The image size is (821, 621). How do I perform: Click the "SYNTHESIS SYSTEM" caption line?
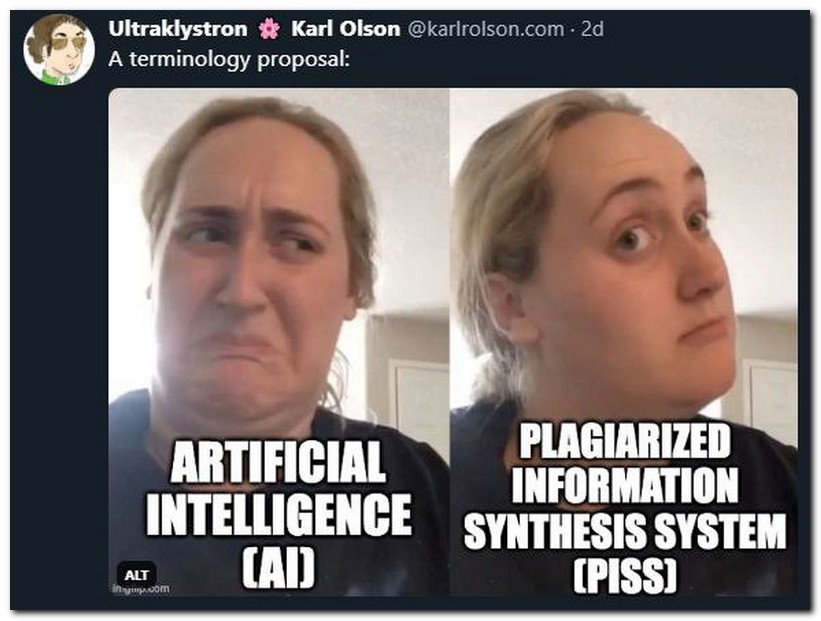(x=625, y=530)
